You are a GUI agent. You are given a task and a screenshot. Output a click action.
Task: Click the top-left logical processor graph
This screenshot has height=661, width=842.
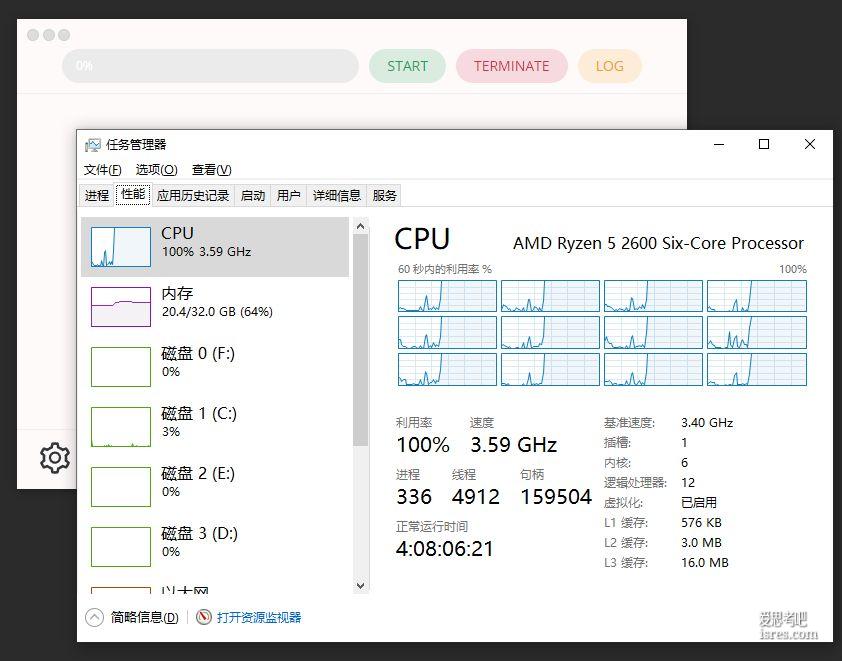pyautogui.click(x=447, y=296)
